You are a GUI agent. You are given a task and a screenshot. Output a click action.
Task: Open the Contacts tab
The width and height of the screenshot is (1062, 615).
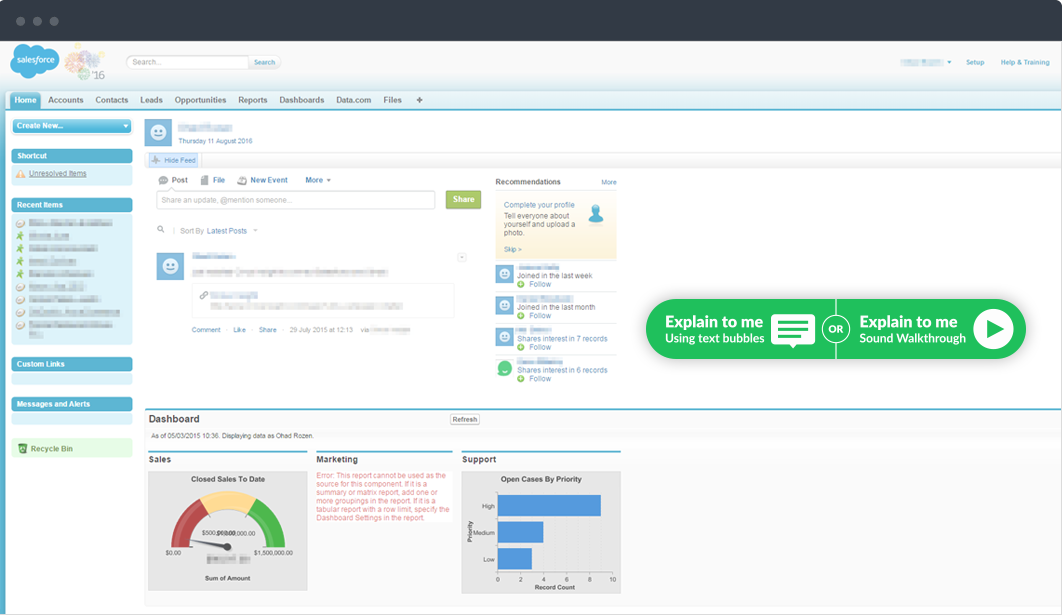pyautogui.click(x=112, y=100)
